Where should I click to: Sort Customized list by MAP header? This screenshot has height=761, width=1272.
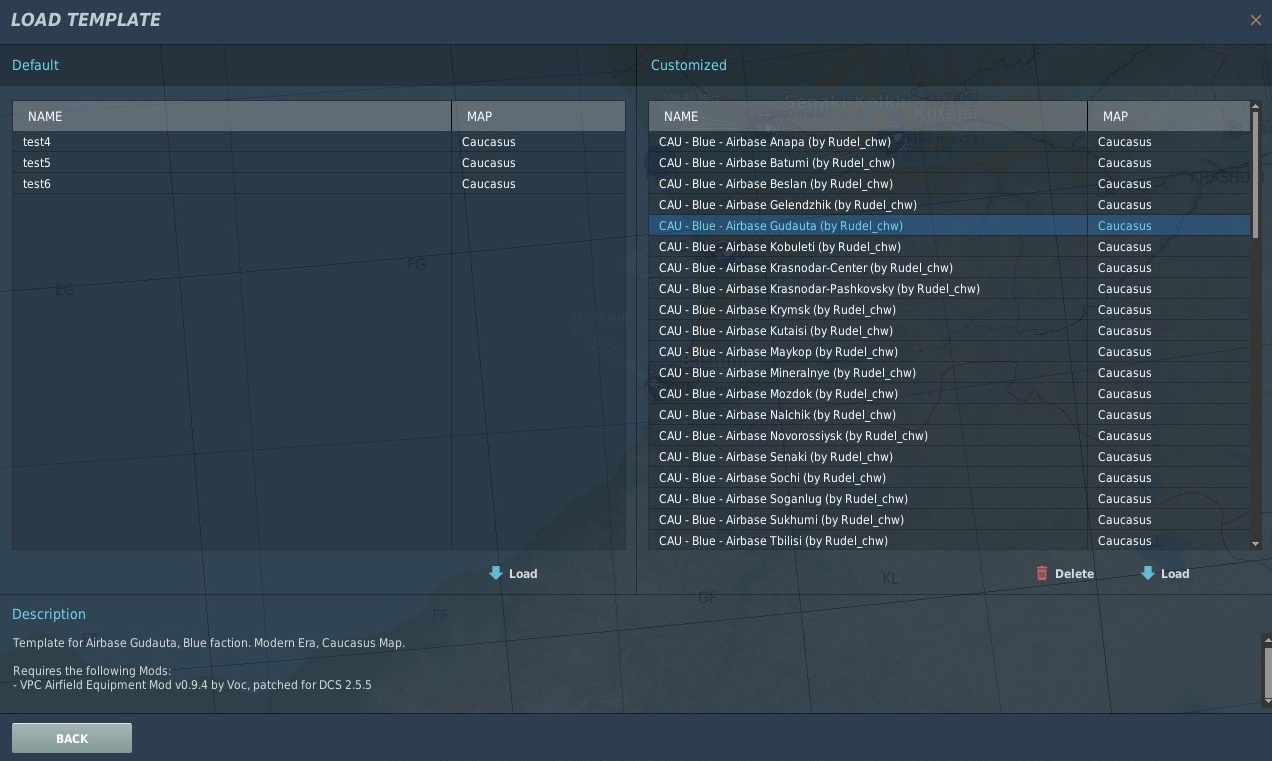pyautogui.click(x=1167, y=116)
